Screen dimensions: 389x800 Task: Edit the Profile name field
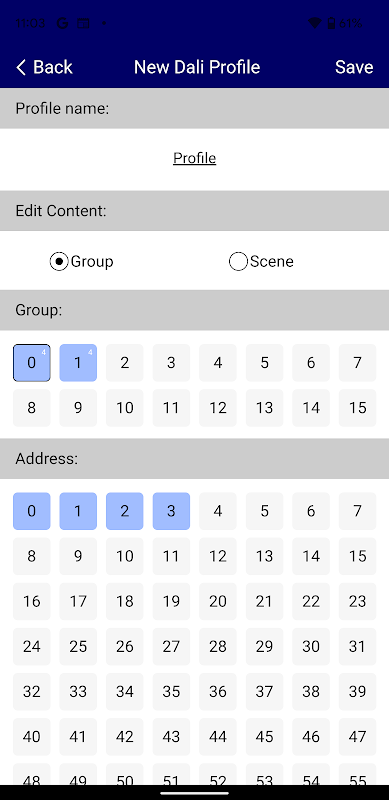point(194,158)
